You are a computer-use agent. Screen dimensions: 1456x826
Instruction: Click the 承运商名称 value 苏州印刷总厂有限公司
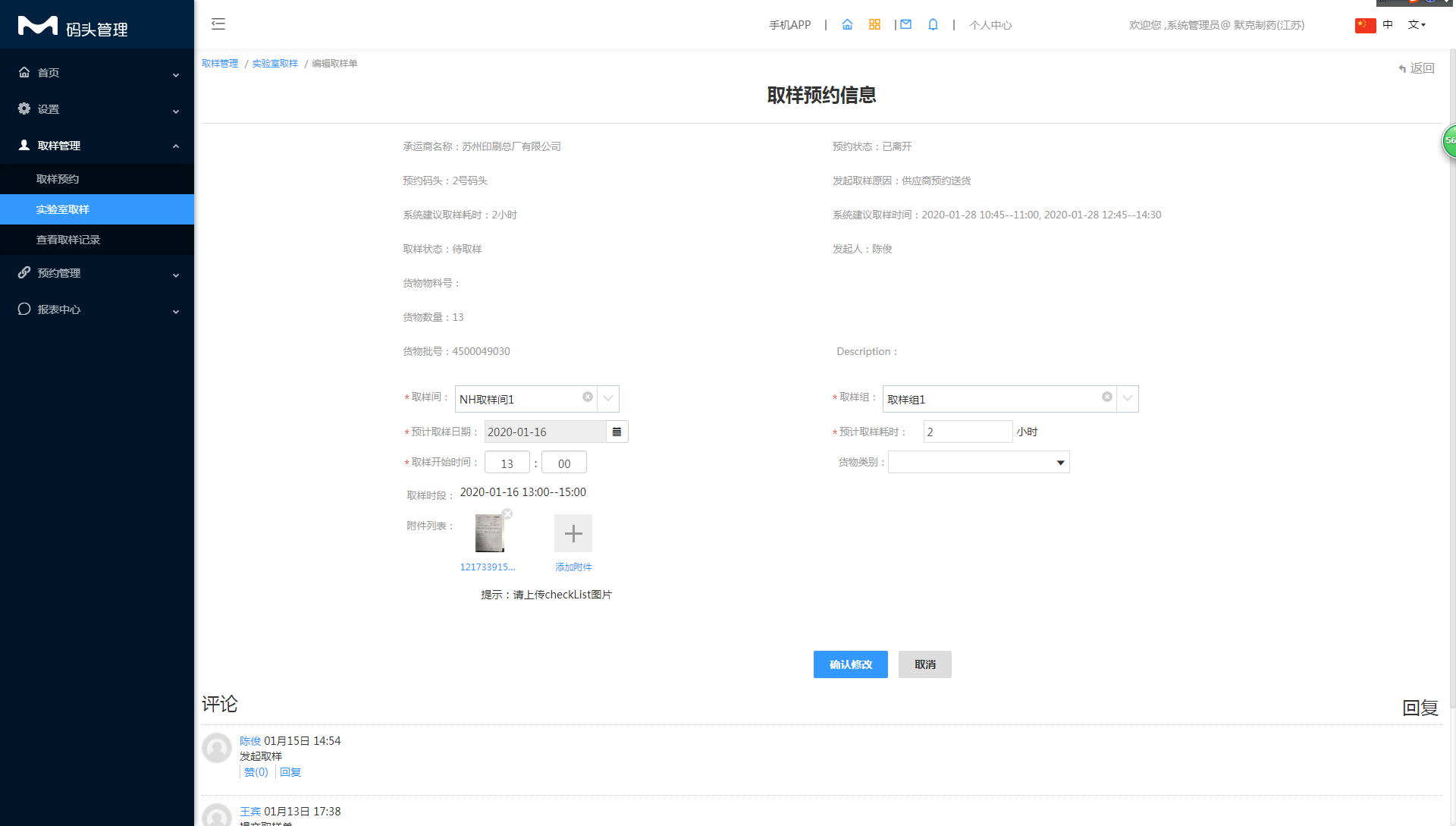[511, 146]
